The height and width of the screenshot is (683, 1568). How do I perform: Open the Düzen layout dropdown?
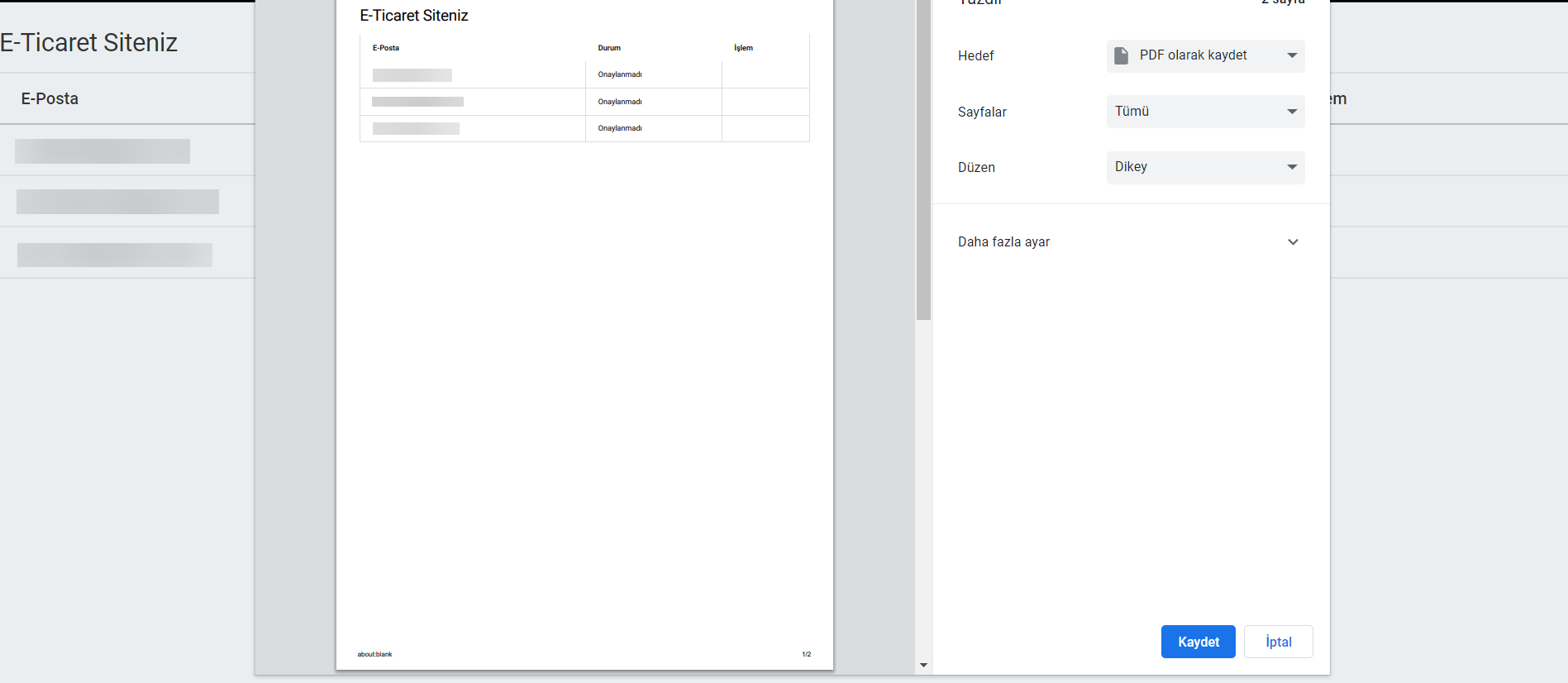coord(1205,167)
